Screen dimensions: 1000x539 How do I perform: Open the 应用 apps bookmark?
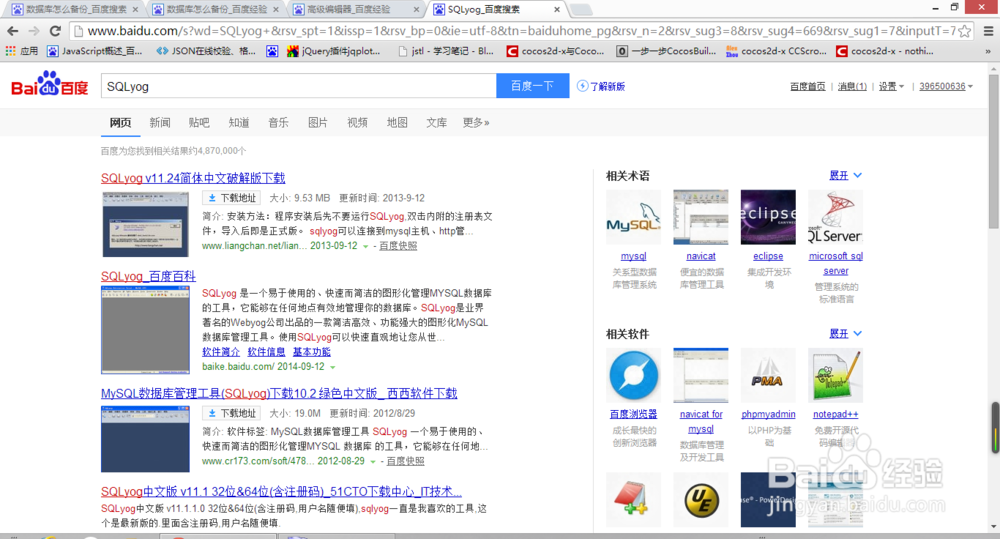22,51
